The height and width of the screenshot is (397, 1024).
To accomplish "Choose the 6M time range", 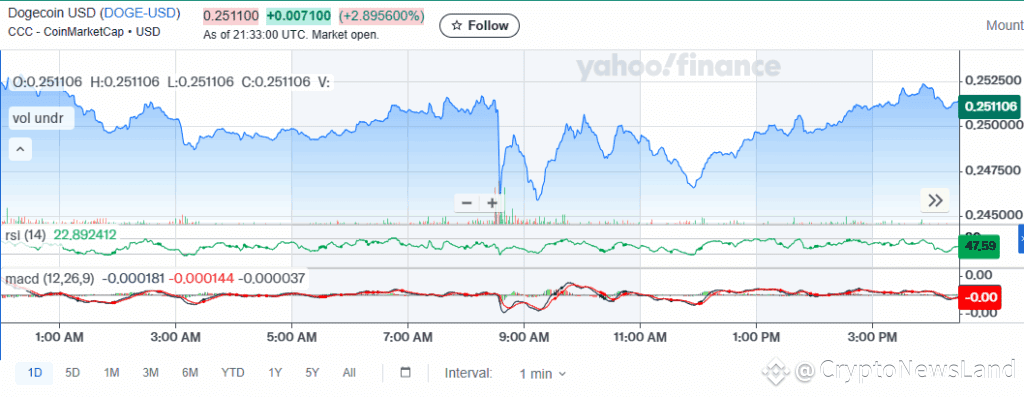I will point(190,373).
